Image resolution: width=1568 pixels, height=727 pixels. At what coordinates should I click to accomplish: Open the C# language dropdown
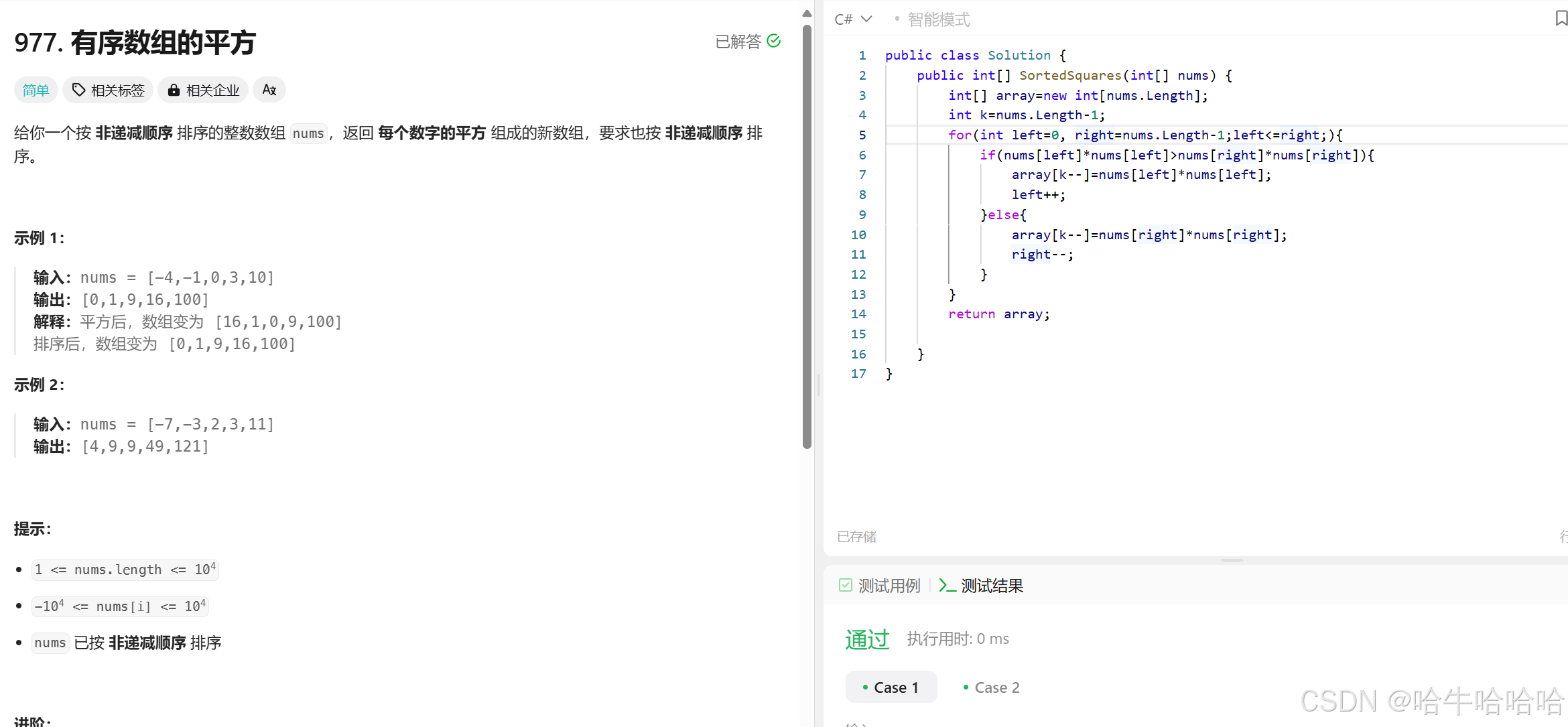(843, 19)
